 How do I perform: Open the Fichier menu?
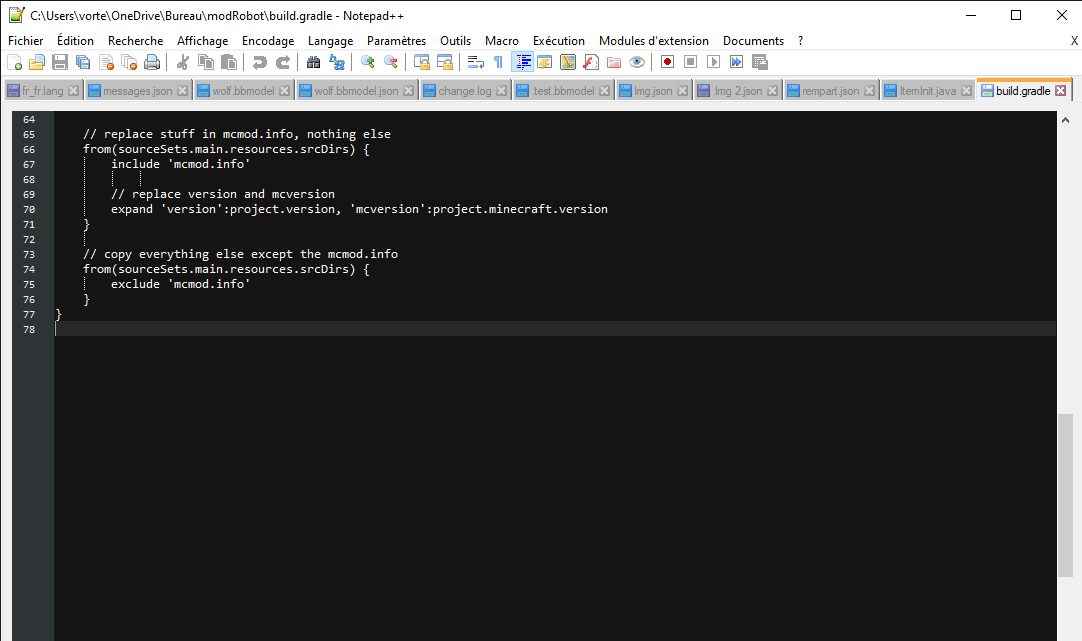pos(26,41)
